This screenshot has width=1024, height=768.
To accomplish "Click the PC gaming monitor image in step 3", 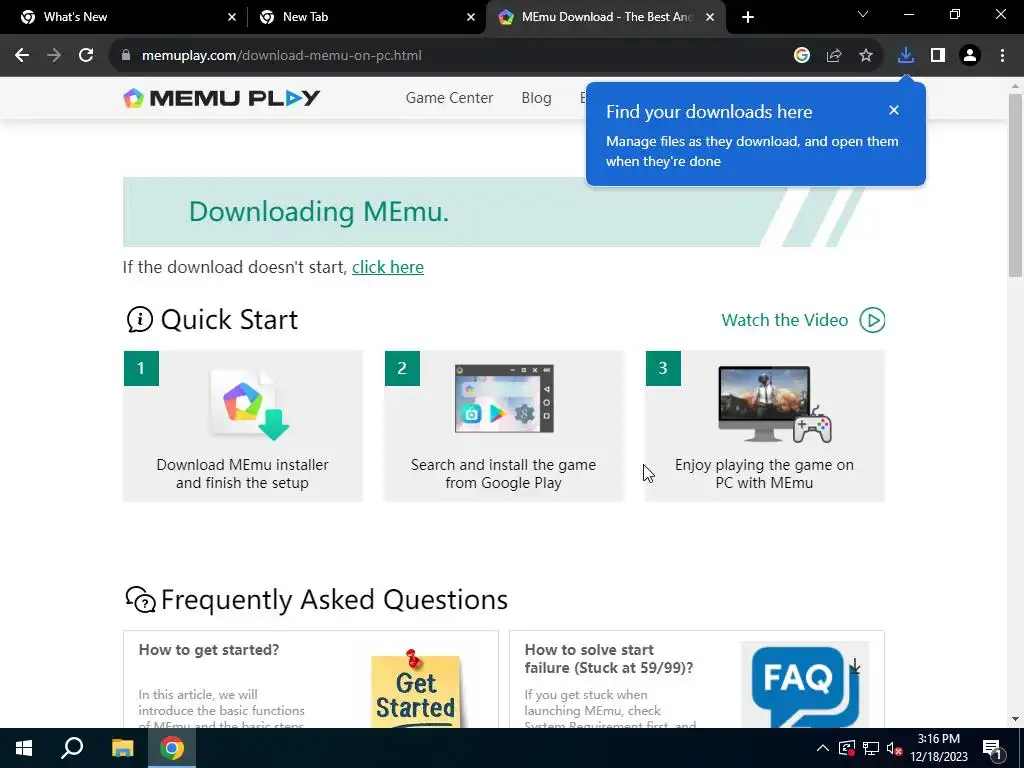I will tap(775, 404).
